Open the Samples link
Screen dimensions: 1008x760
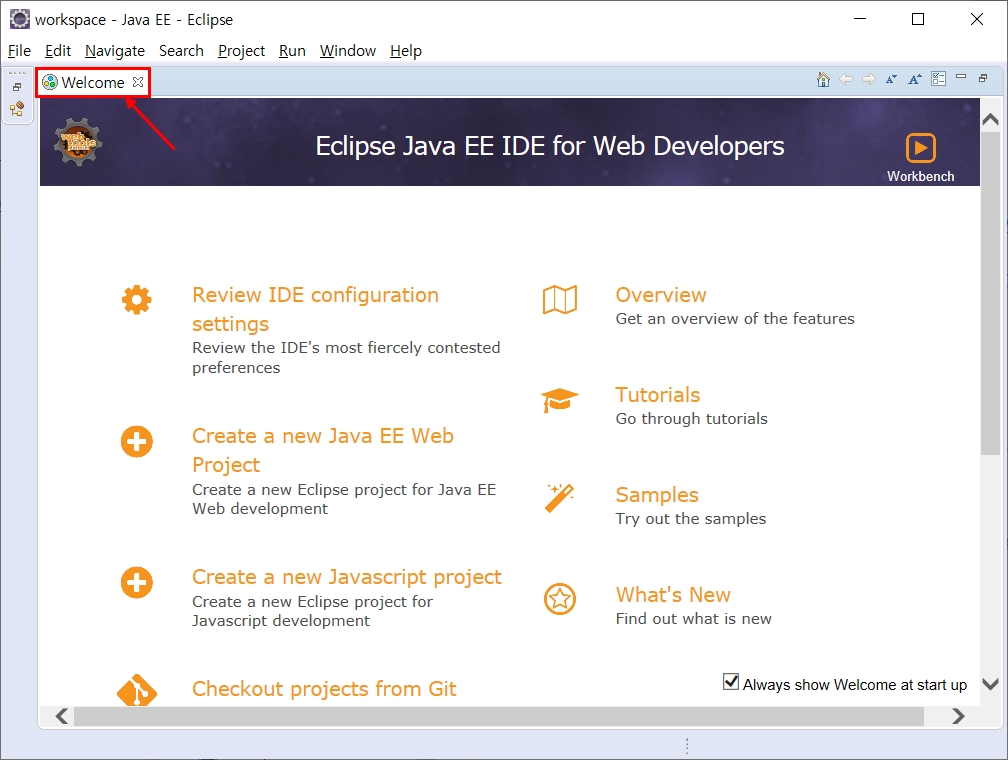[657, 494]
